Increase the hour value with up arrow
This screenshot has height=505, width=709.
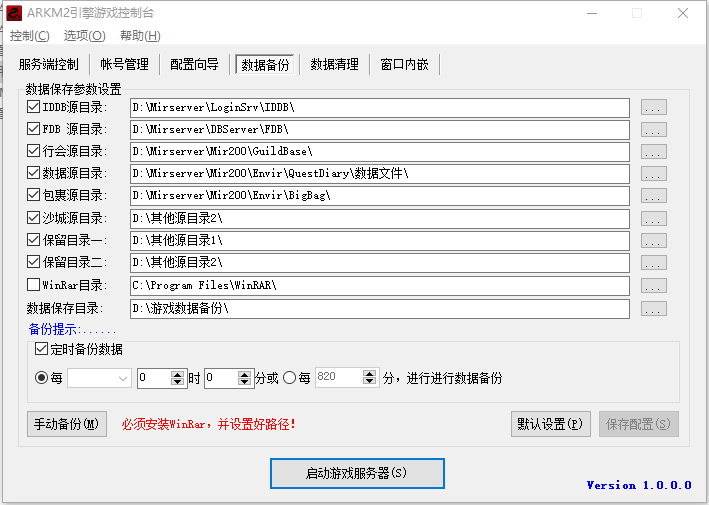coord(179,374)
